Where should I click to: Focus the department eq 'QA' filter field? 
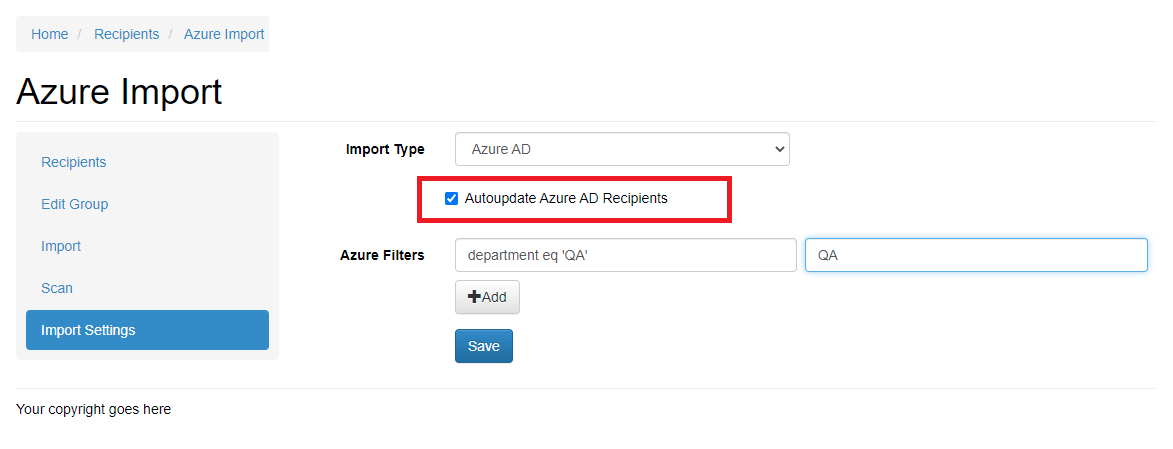coord(625,255)
